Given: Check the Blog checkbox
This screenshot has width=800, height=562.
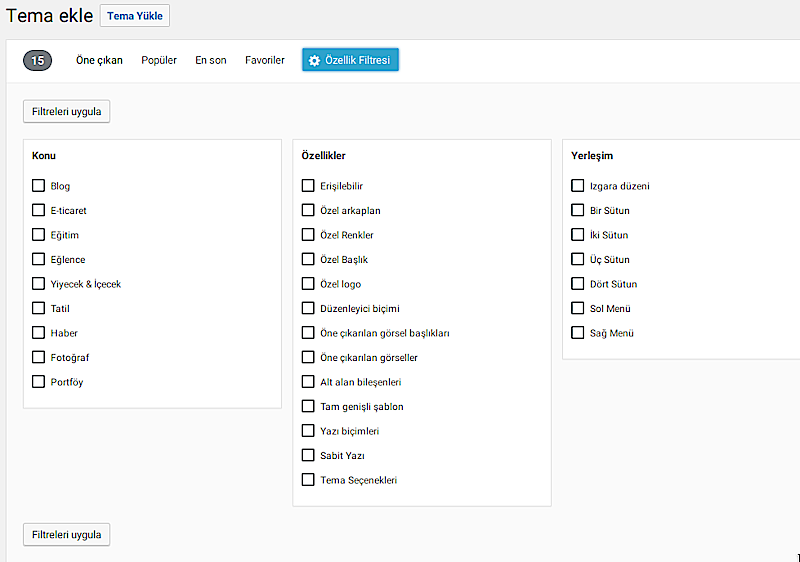Looking at the screenshot, I should pyautogui.click(x=38, y=185).
